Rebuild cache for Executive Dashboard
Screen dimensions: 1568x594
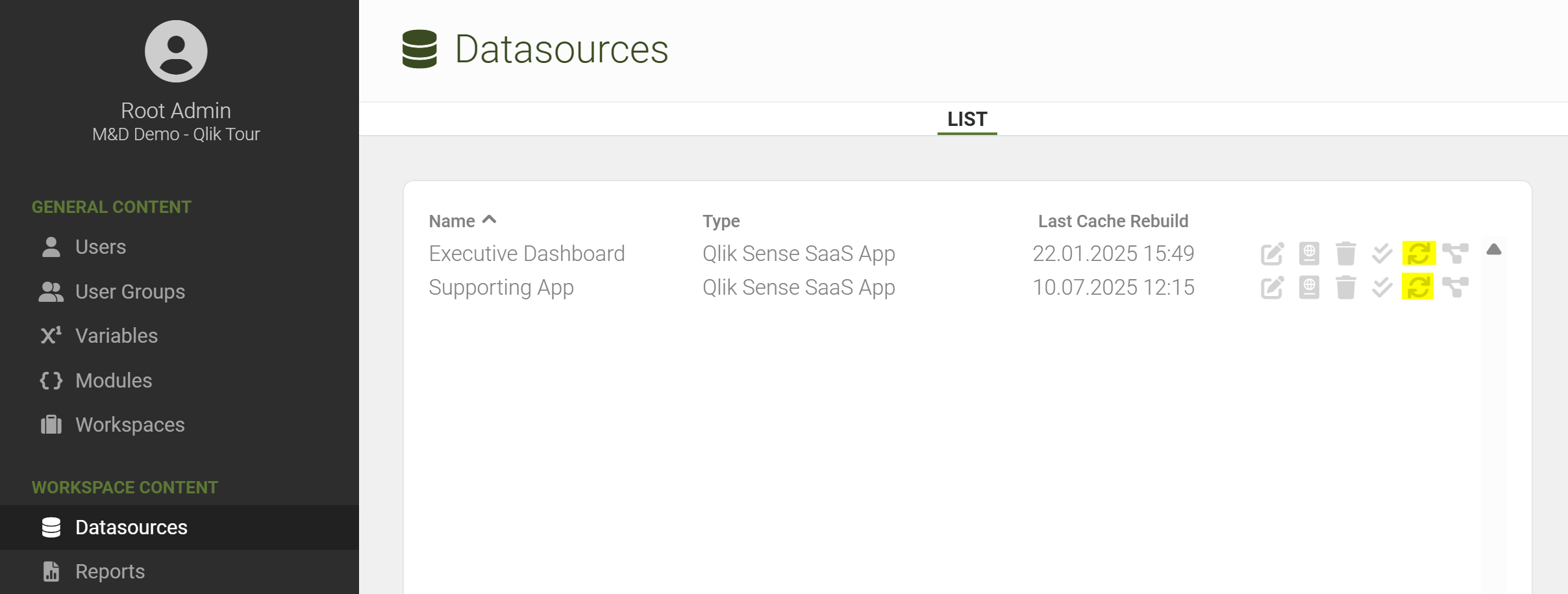1419,253
